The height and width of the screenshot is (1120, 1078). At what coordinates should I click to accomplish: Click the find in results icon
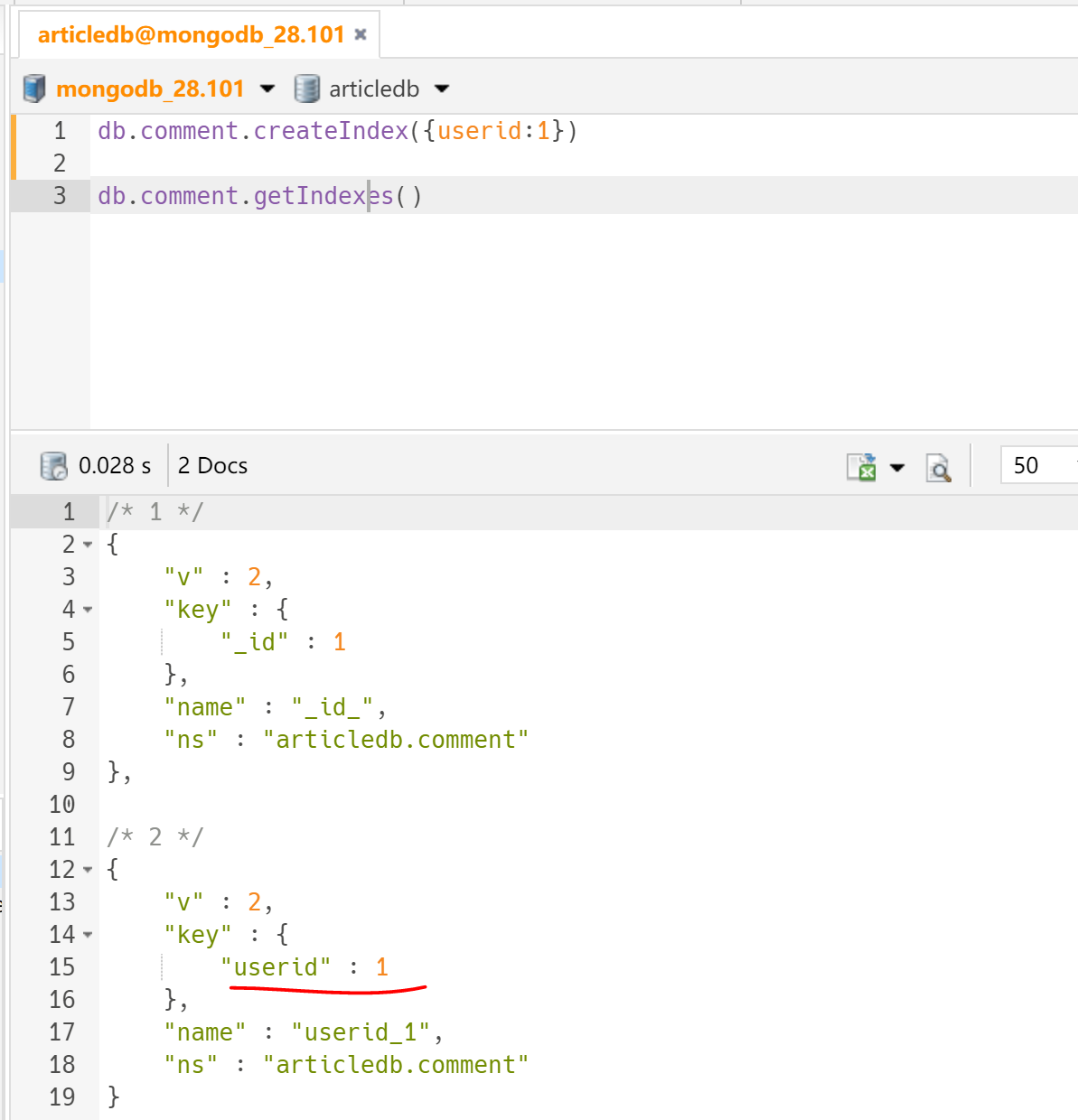[x=939, y=468]
